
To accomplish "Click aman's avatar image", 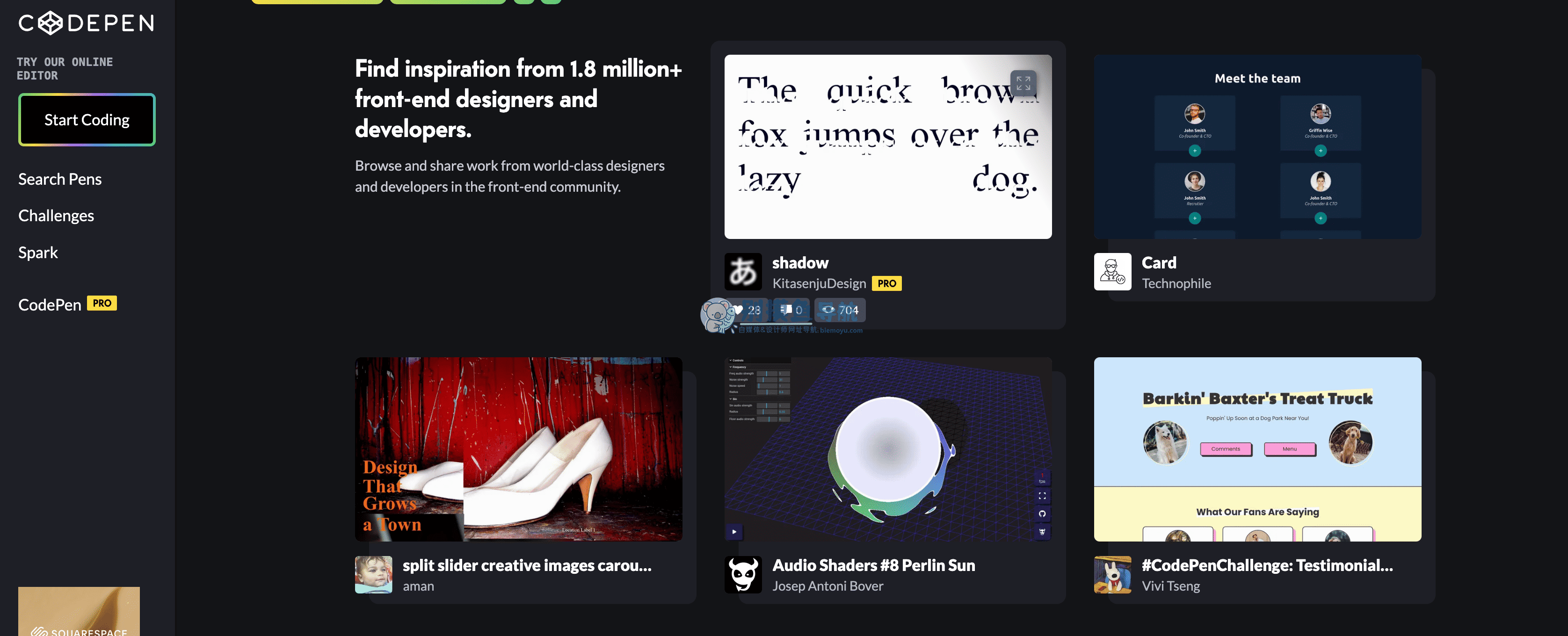I will [373, 575].
